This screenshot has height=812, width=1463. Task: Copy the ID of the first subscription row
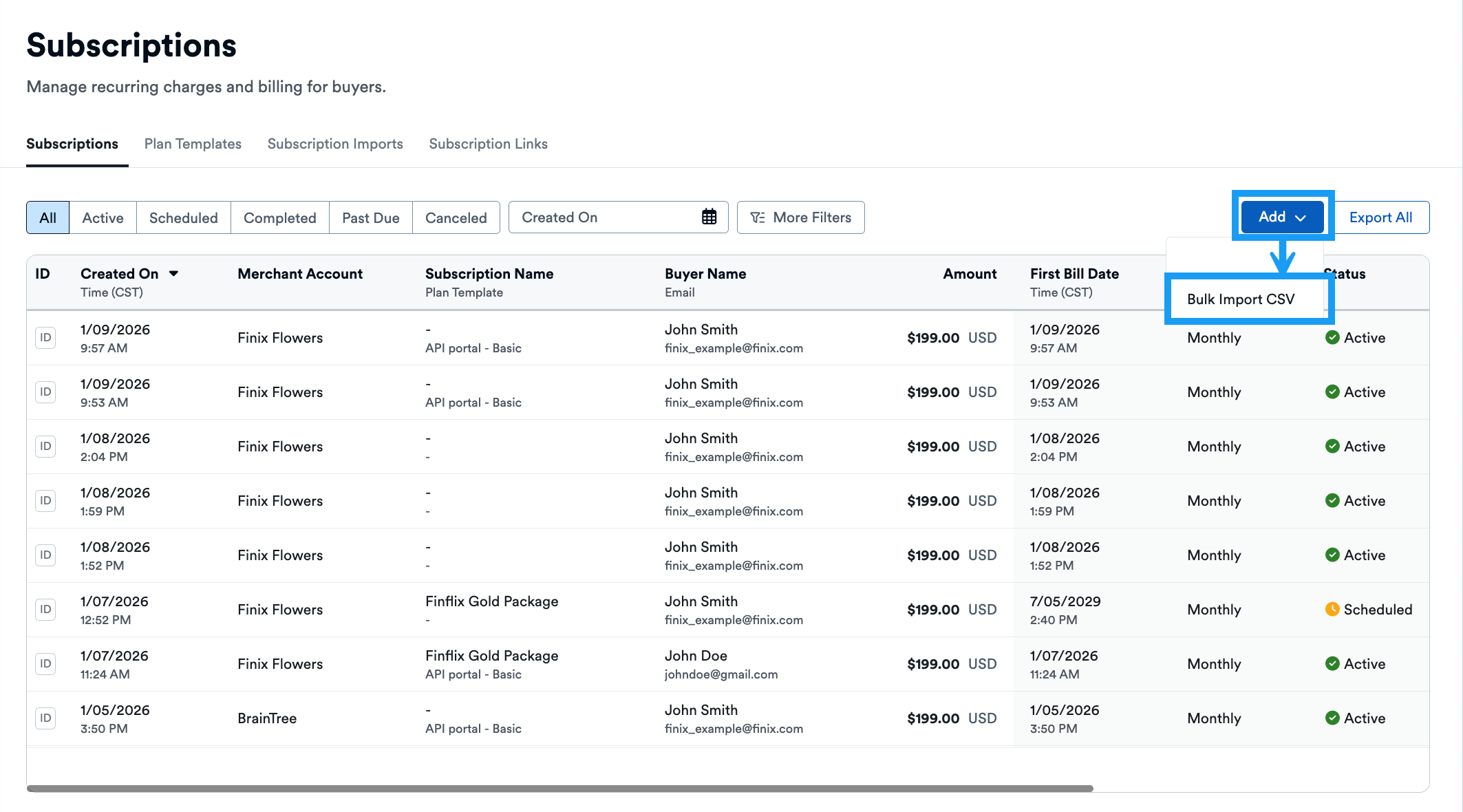[x=45, y=337]
